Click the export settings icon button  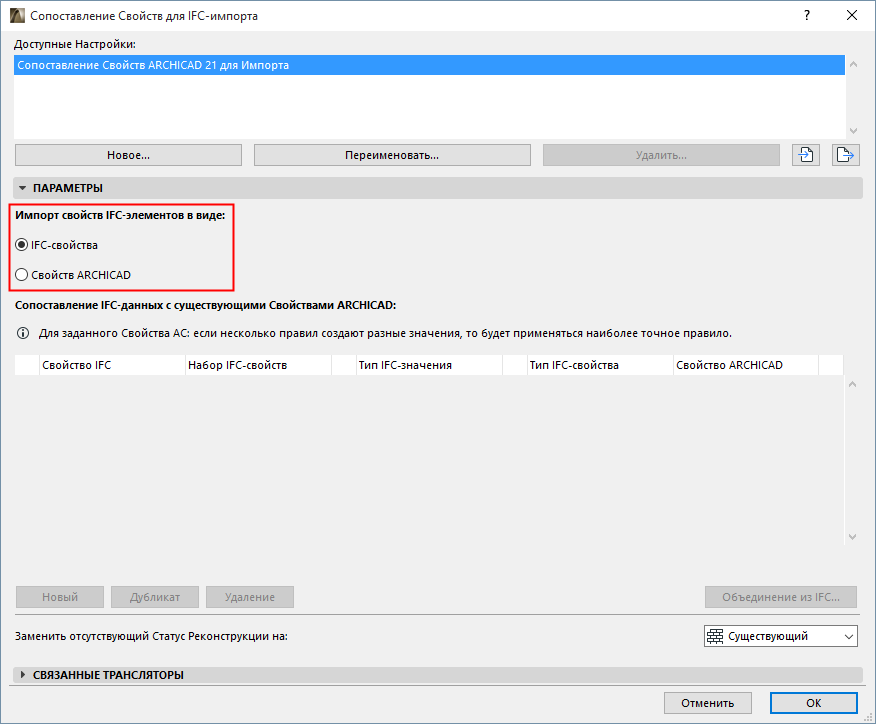click(x=845, y=155)
